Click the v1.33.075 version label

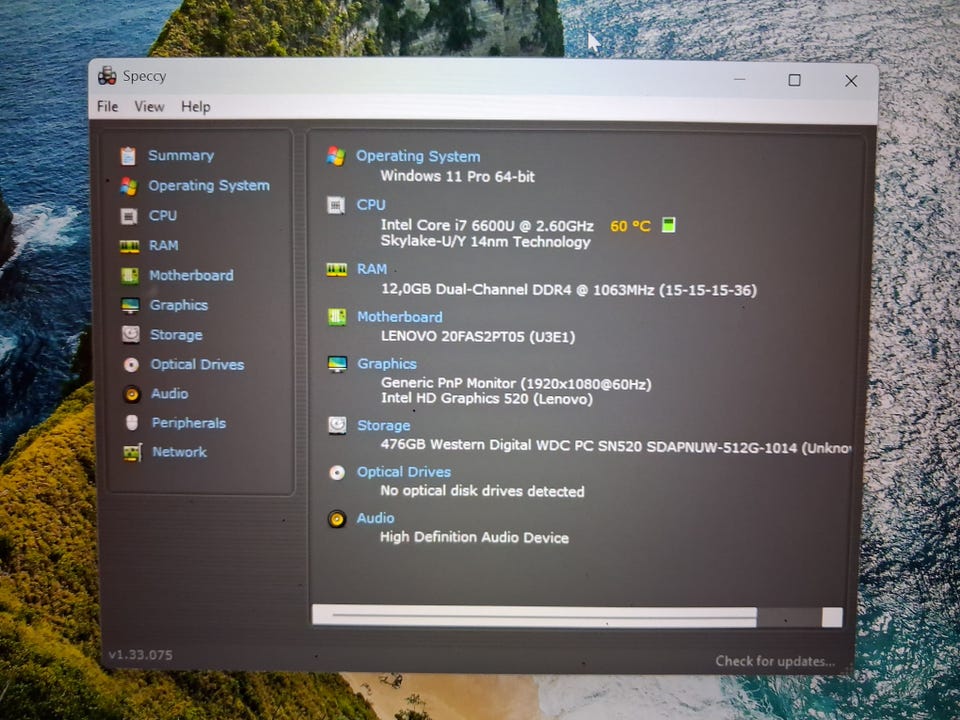141,654
